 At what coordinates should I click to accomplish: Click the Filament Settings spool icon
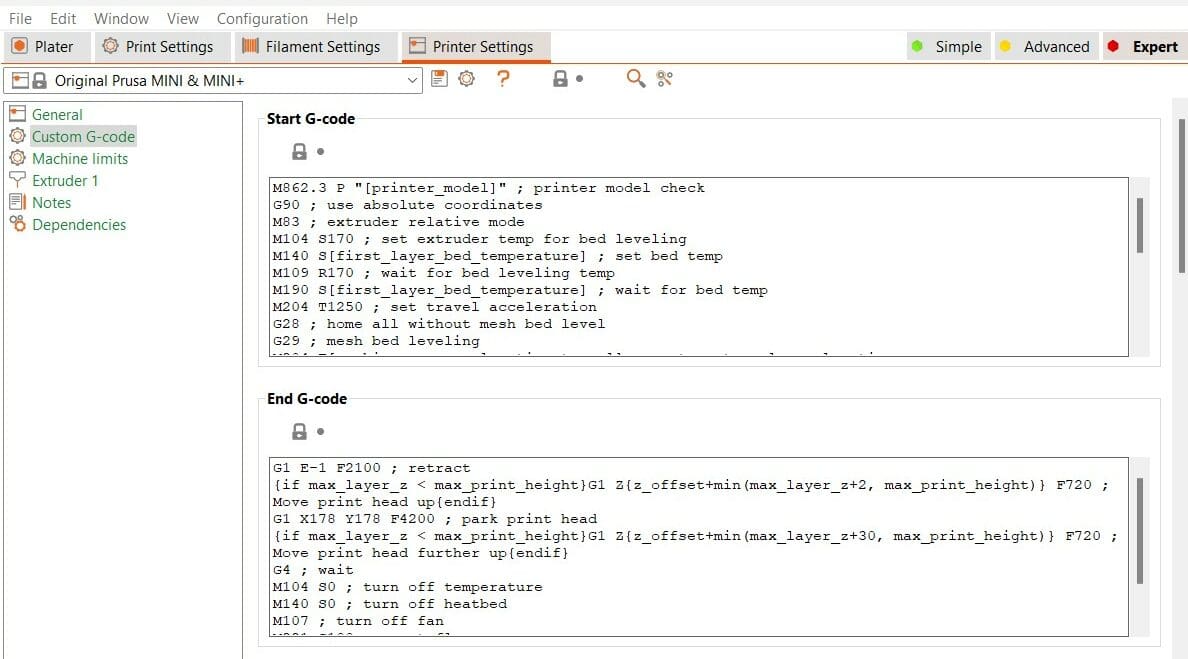click(250, 46)
